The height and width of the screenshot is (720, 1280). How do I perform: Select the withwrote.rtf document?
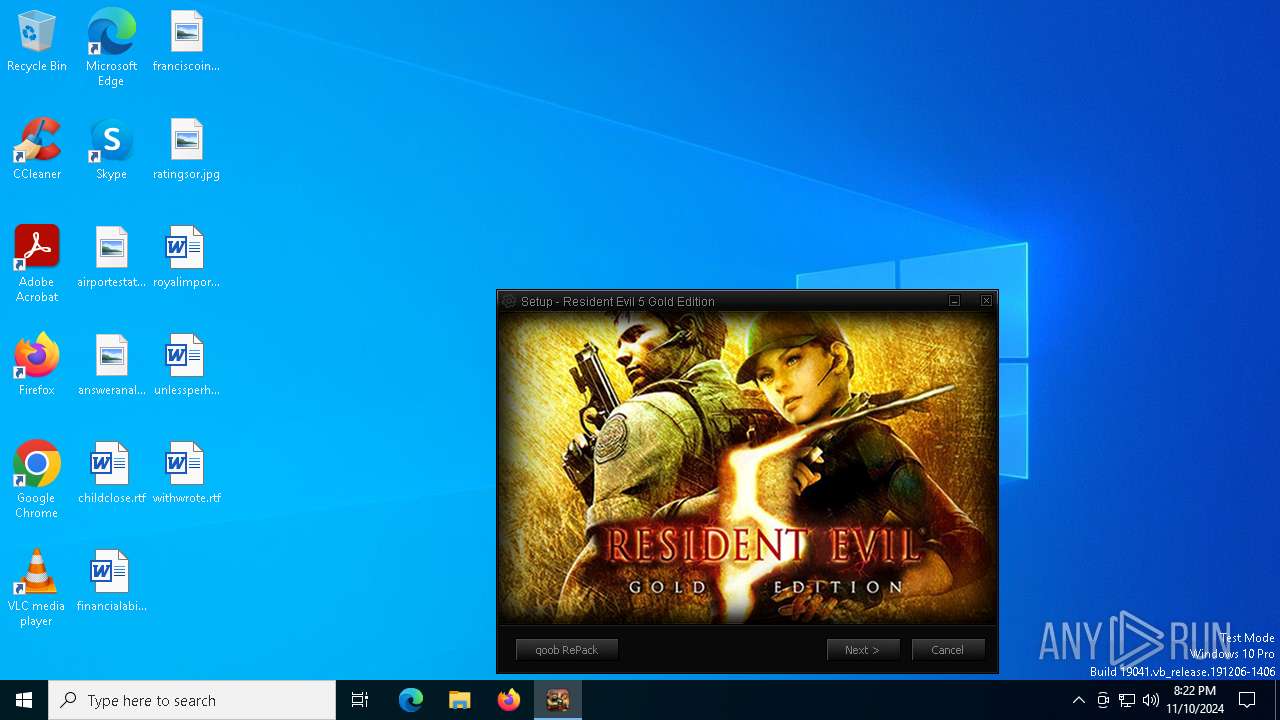click(x=186, y=474)
